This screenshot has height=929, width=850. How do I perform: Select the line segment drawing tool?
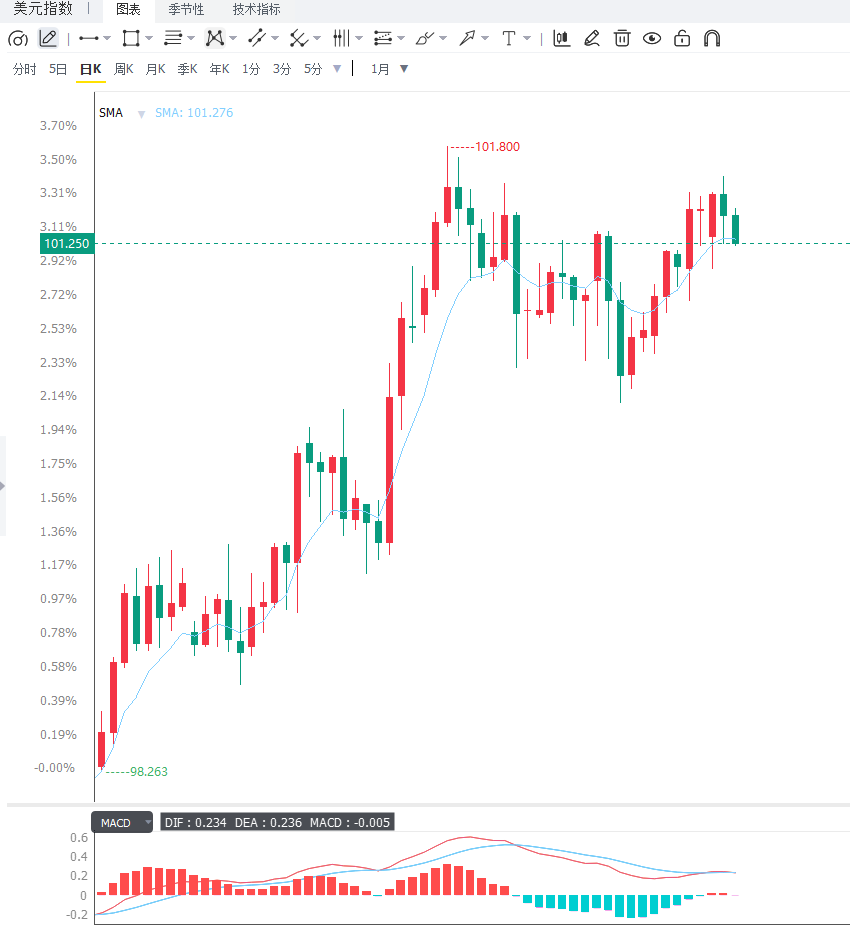point(88,39)
